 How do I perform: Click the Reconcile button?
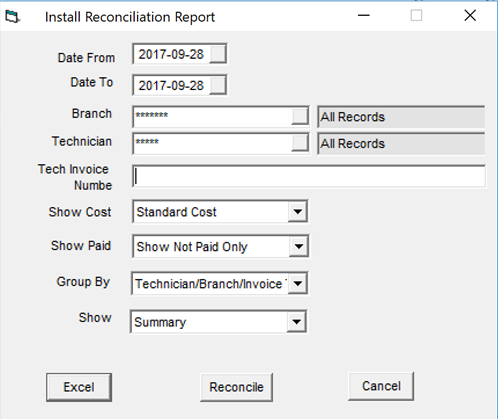click(236, 387)
